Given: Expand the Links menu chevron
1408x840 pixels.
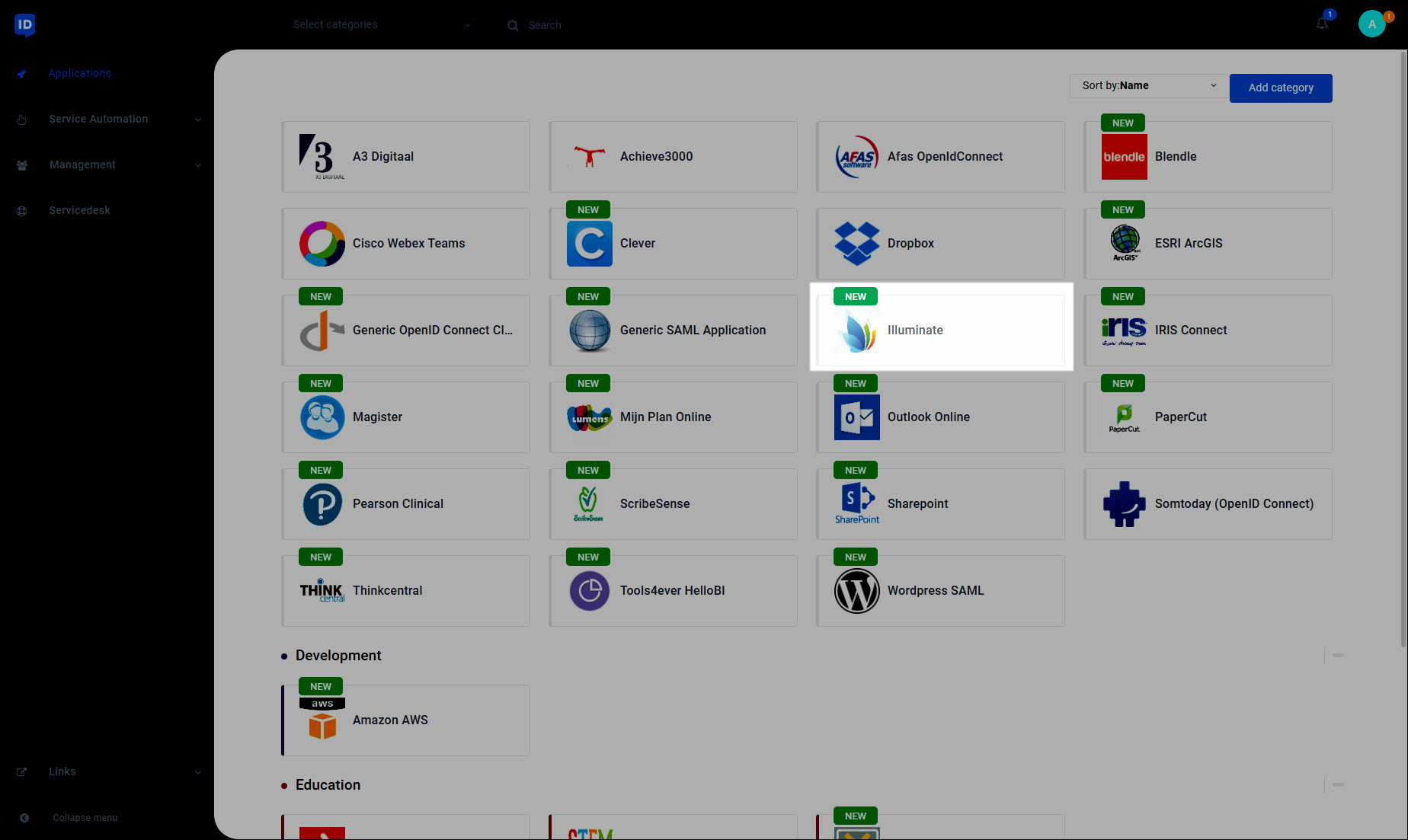Looking at the screenshot, I should point(198,772).
